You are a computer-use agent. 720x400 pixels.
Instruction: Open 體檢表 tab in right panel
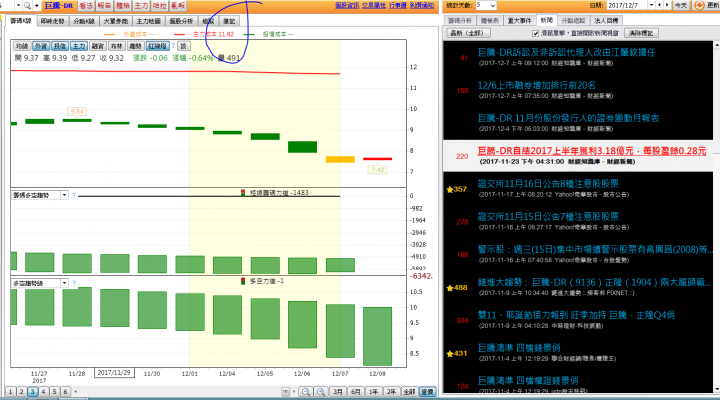pos(490,21)
